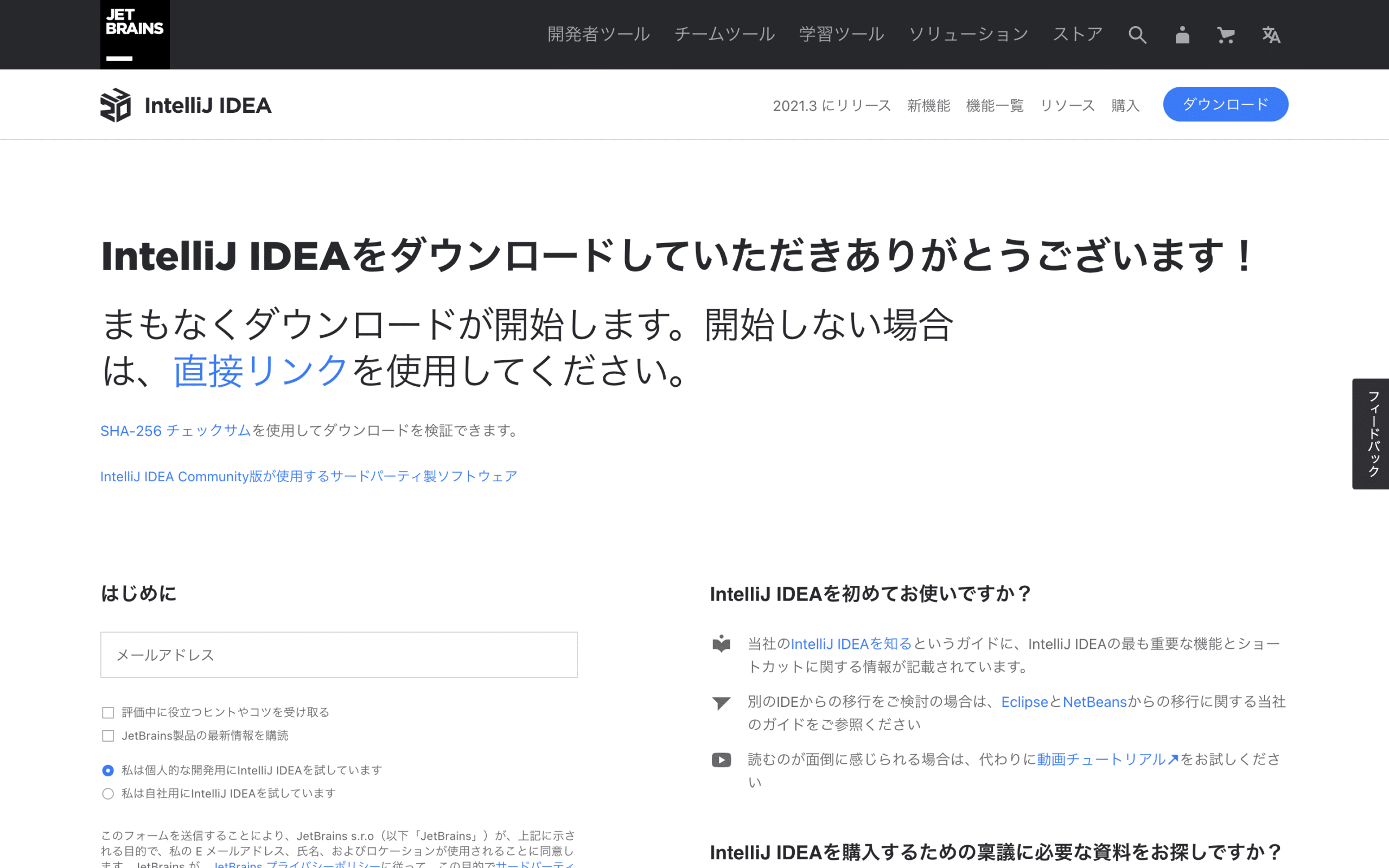Open Eclipse migration guide link
The height and width of the screenshot is (868, 1389).
(1024, 702)
